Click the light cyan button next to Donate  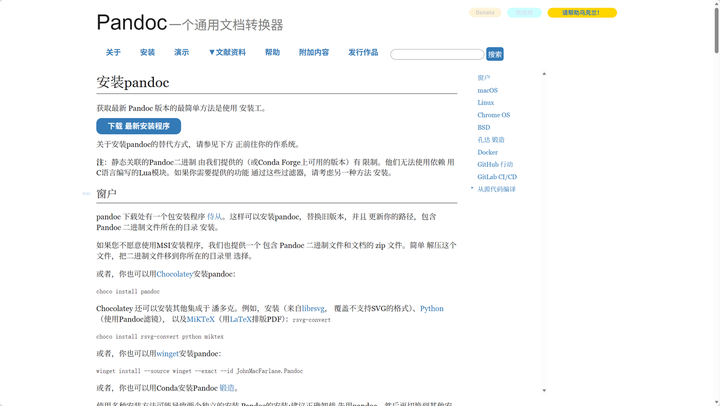coord(524,13)
